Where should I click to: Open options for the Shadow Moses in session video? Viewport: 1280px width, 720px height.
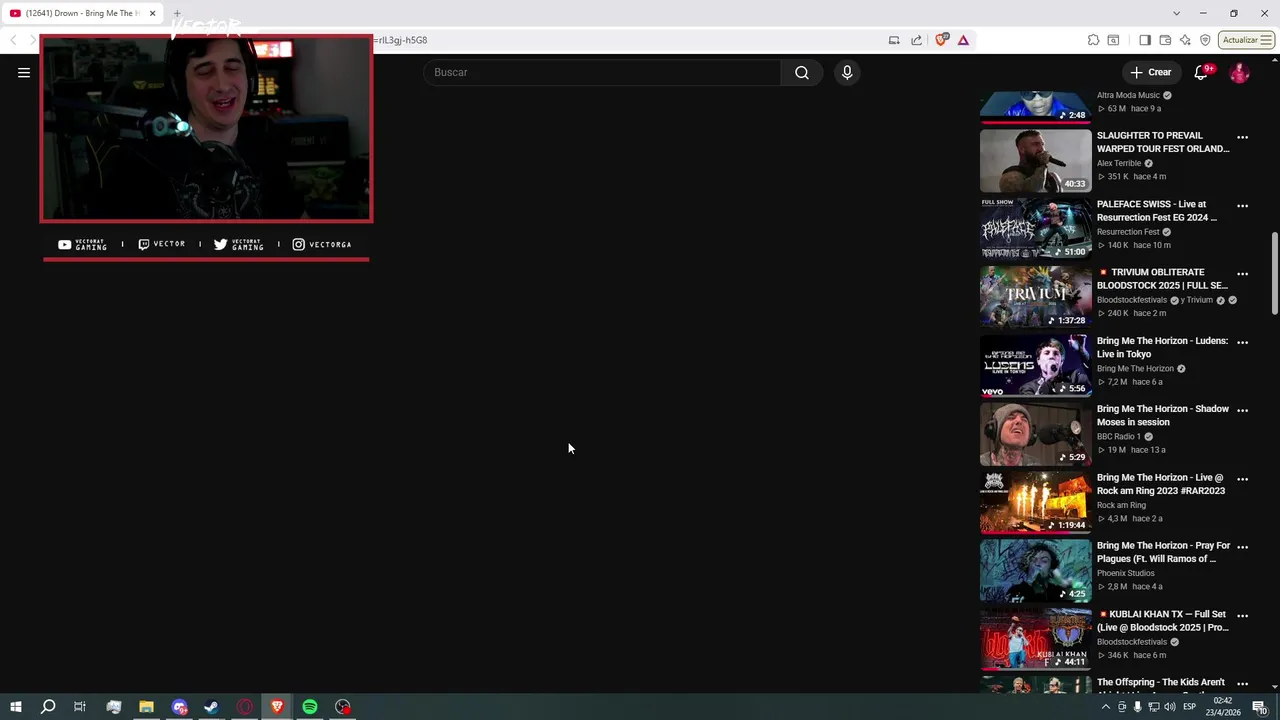pyautogui.click(x=1242, y=410)
